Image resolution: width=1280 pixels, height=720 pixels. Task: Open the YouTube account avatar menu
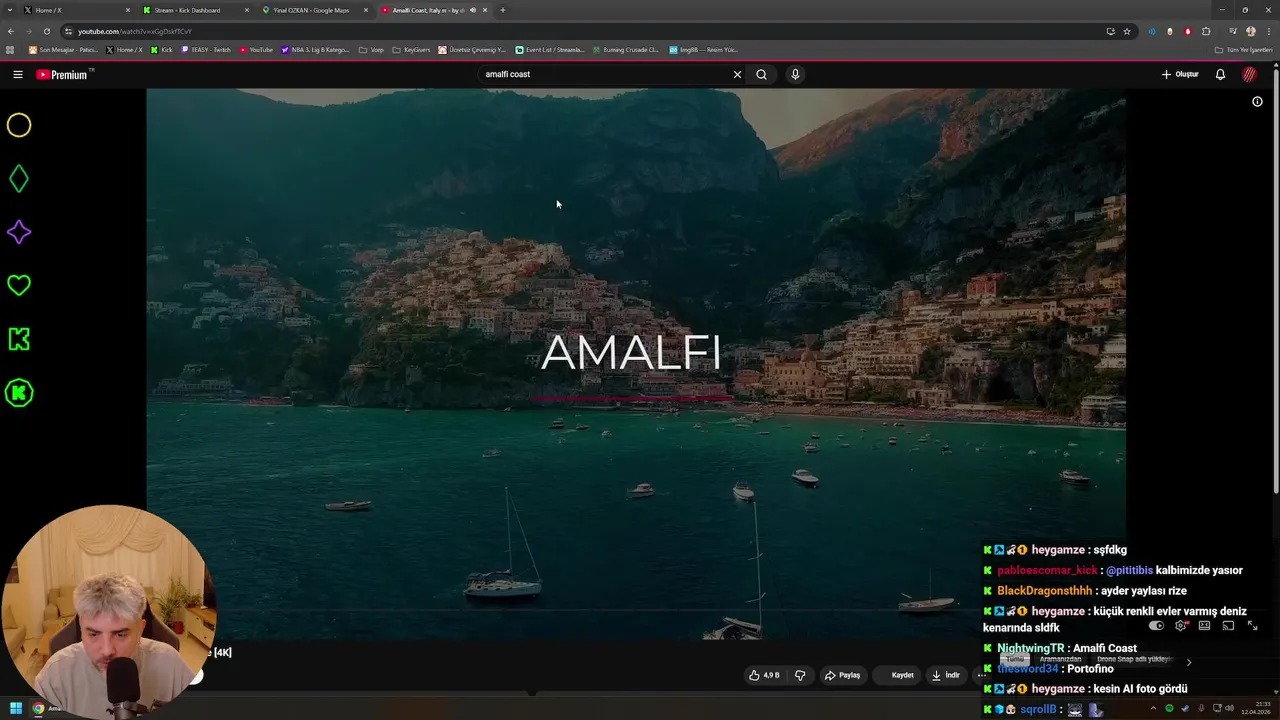pos(1249,74)
